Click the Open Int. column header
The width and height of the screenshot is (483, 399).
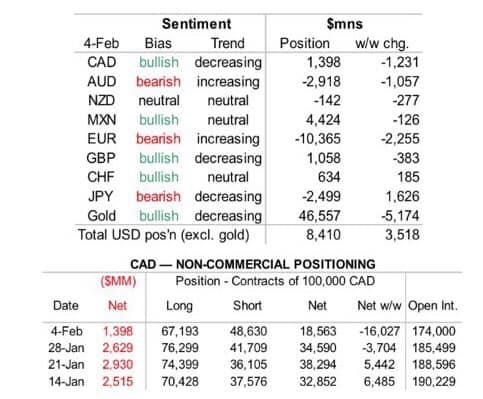(433, 306)
